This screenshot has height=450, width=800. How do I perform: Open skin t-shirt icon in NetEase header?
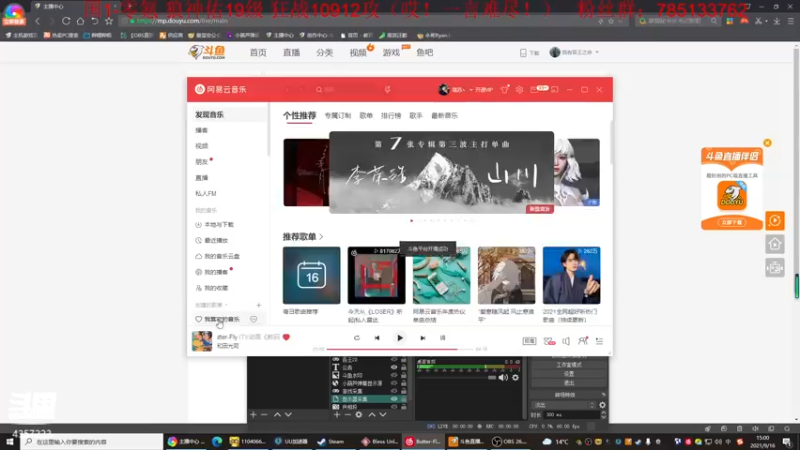505,89
